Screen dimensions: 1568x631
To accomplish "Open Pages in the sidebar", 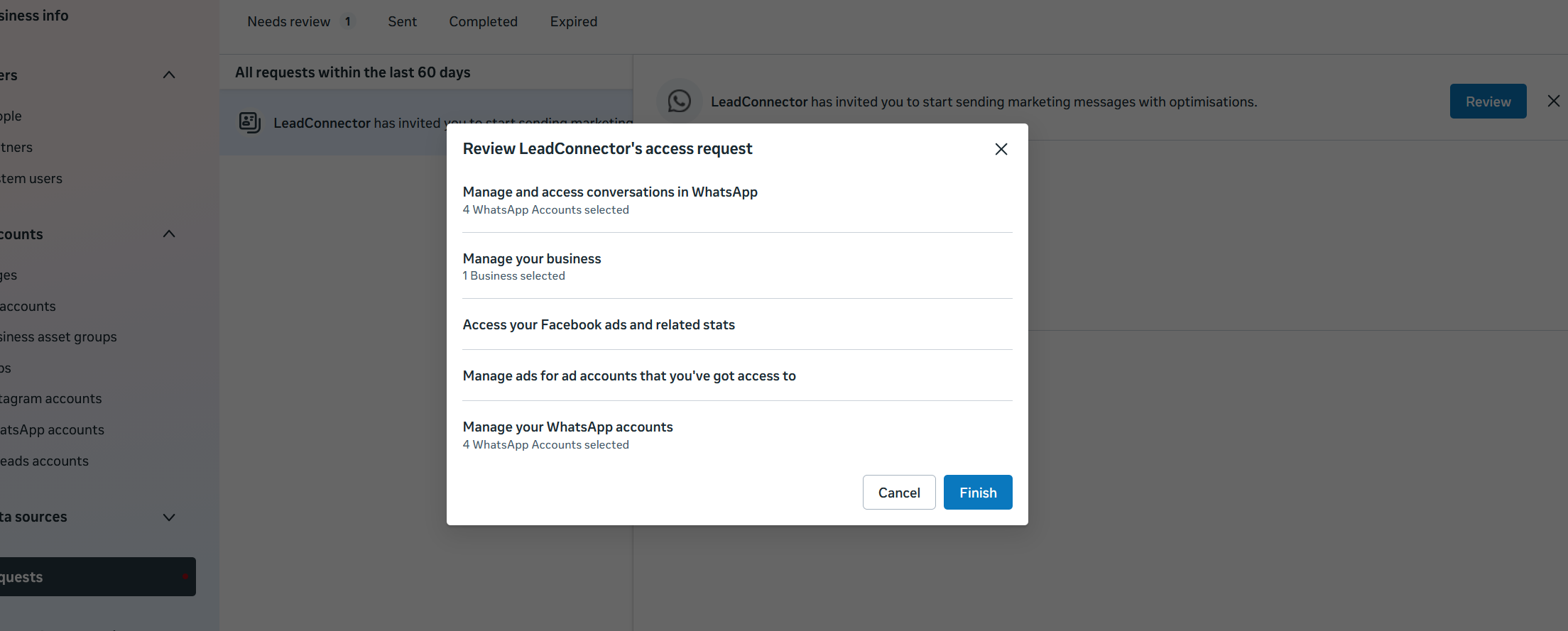I will coord(9,275).
